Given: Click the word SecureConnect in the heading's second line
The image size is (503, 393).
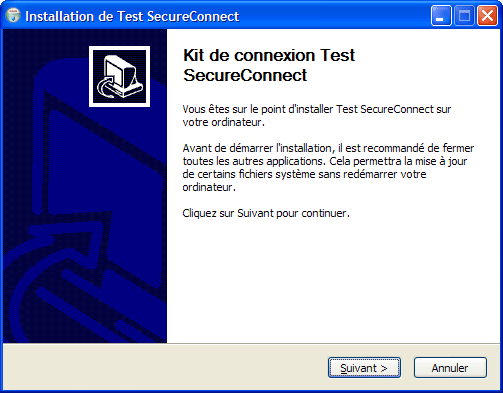Looking at the screenshot, I should (x=245, y=75).
